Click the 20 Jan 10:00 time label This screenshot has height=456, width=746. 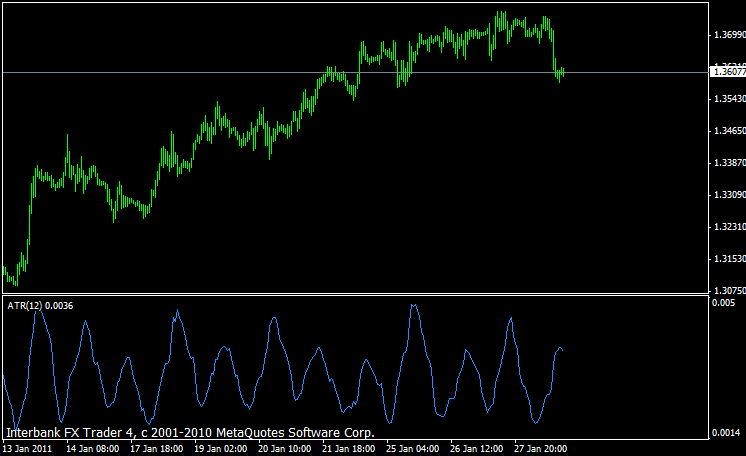[285, 448]
